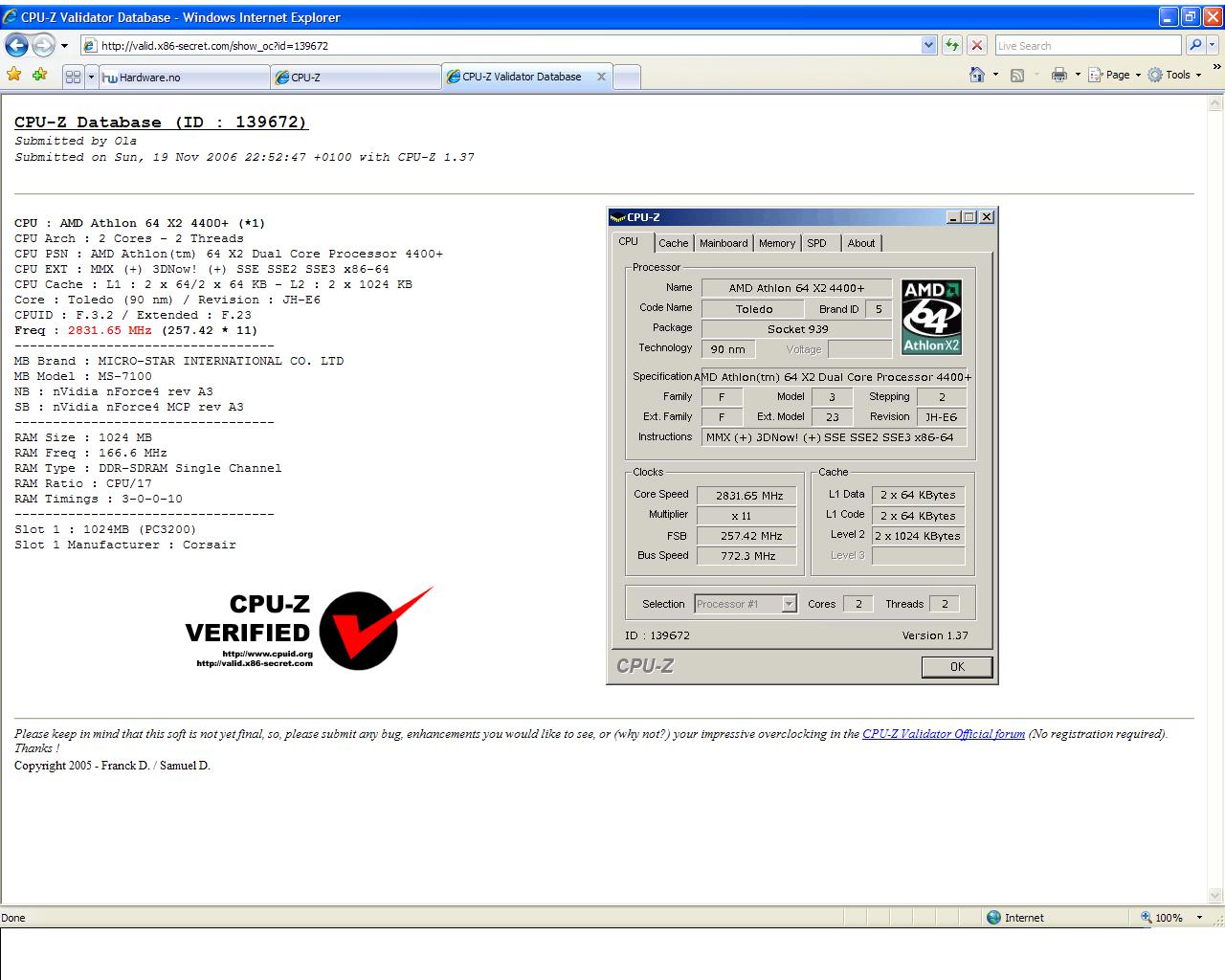Click the Add to Favorites icon
1225x980 pixels.
39,75
